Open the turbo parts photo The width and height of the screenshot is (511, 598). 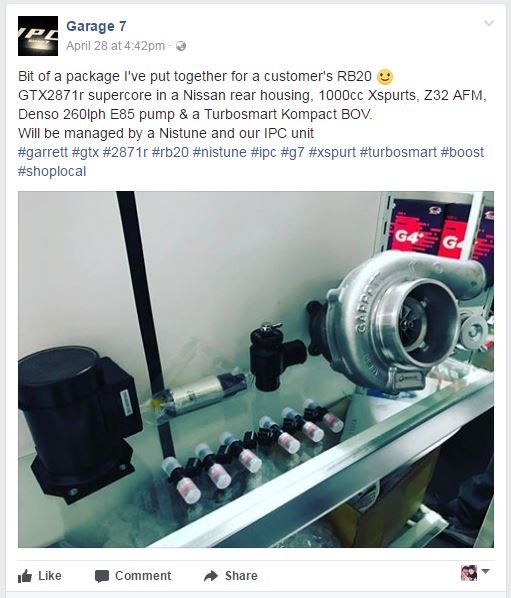256,369
